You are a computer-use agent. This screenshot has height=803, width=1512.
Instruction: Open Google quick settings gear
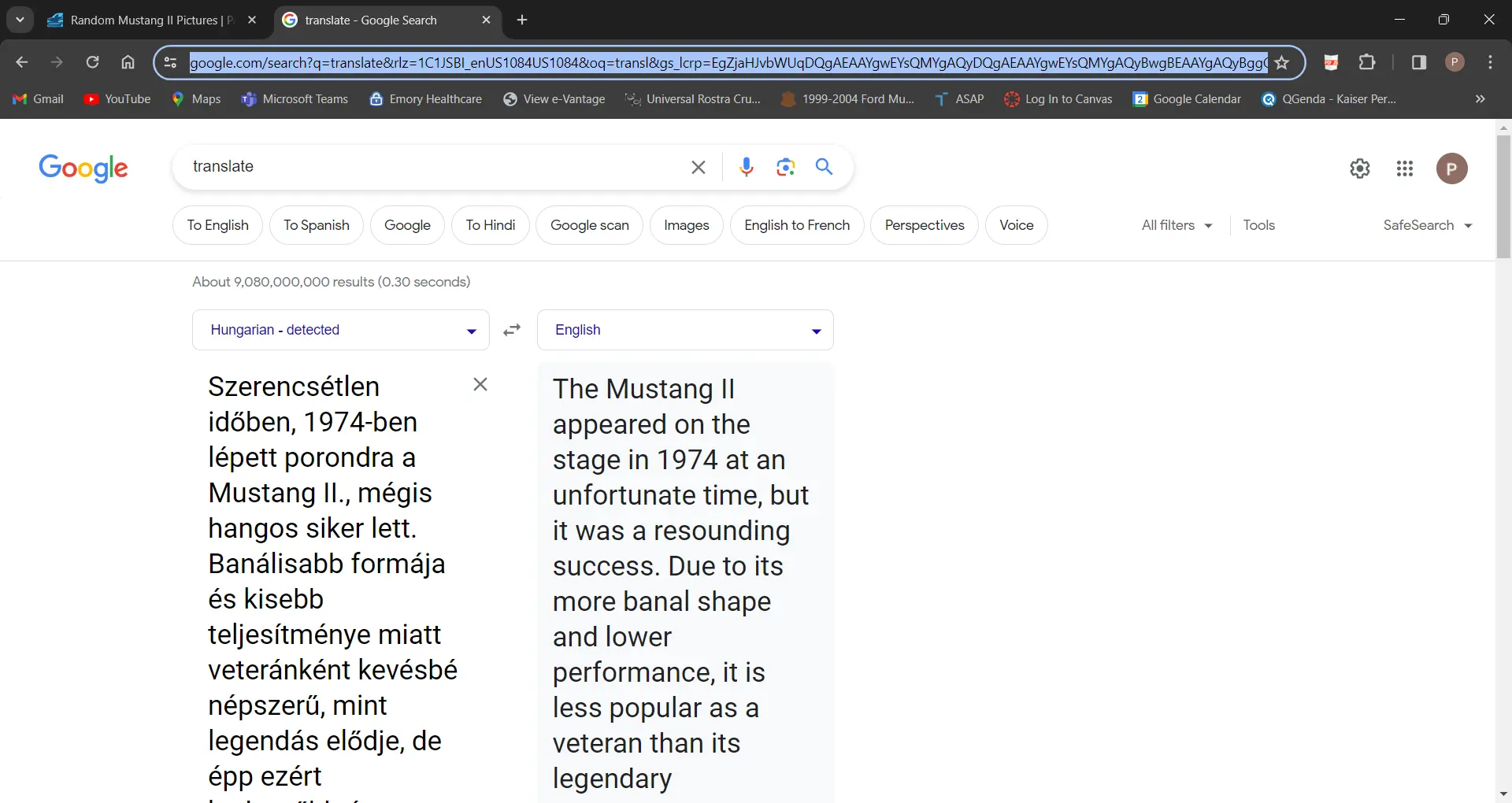[1360, 168]
